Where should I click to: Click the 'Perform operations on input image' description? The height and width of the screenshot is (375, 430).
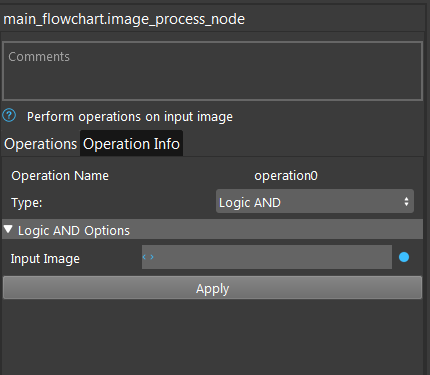(x=130, y=117)
